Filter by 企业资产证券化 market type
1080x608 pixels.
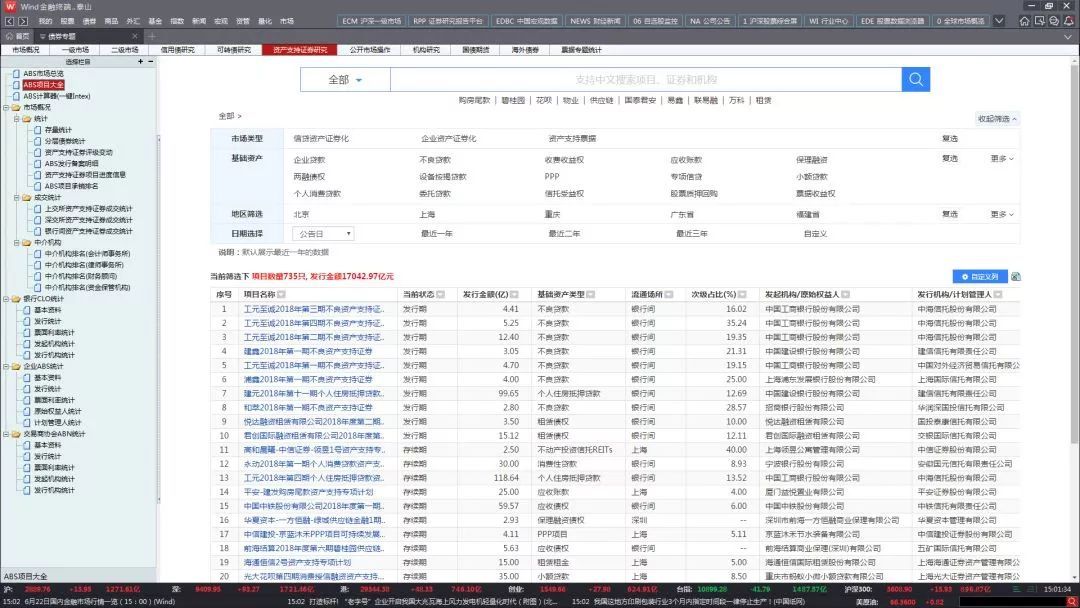click(x=448, y=138)
